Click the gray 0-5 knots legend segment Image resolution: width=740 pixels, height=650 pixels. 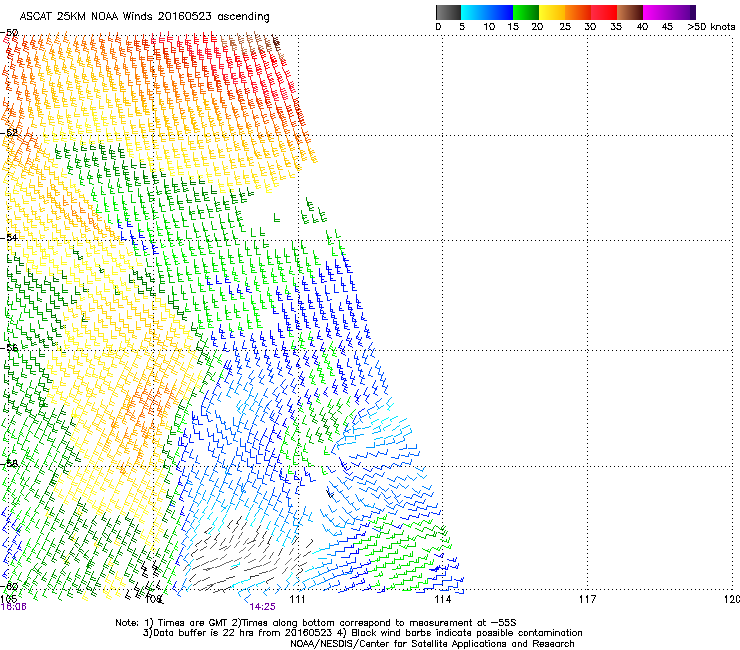tap(448, 12)
